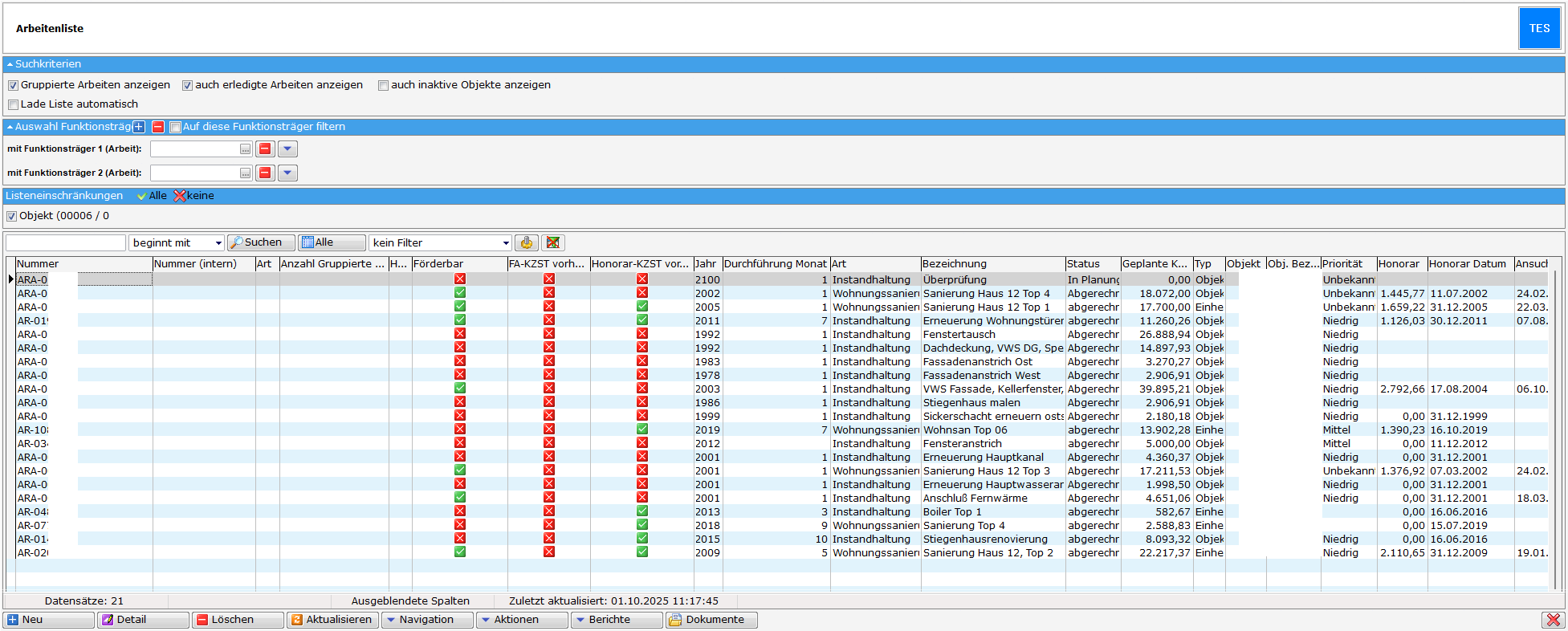Screen dimensions: 1568x631
Task: Click the Aktualisieren button
Action: [332, 620]
